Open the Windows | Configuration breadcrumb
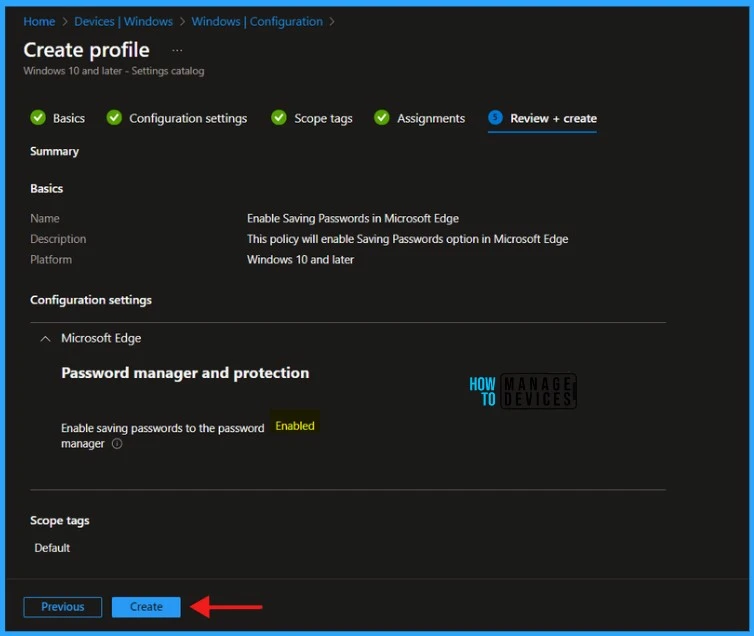 [x=257, y=22]
